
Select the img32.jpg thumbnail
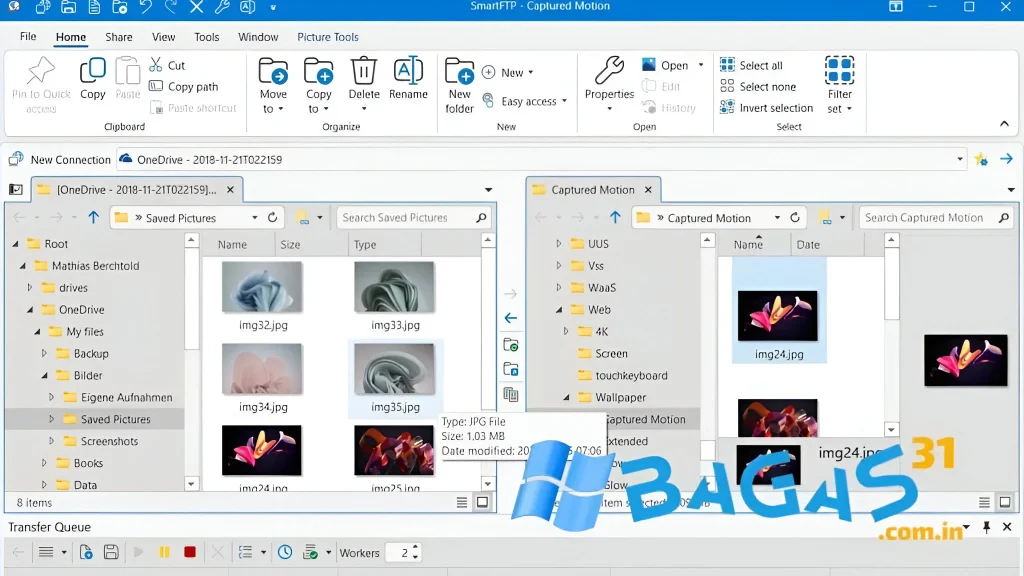point(262,287)
